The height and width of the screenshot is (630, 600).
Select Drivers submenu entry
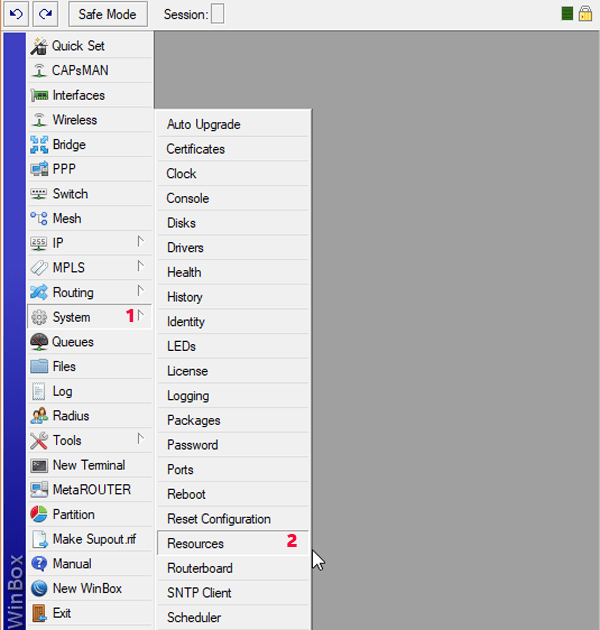click(233, 248)
